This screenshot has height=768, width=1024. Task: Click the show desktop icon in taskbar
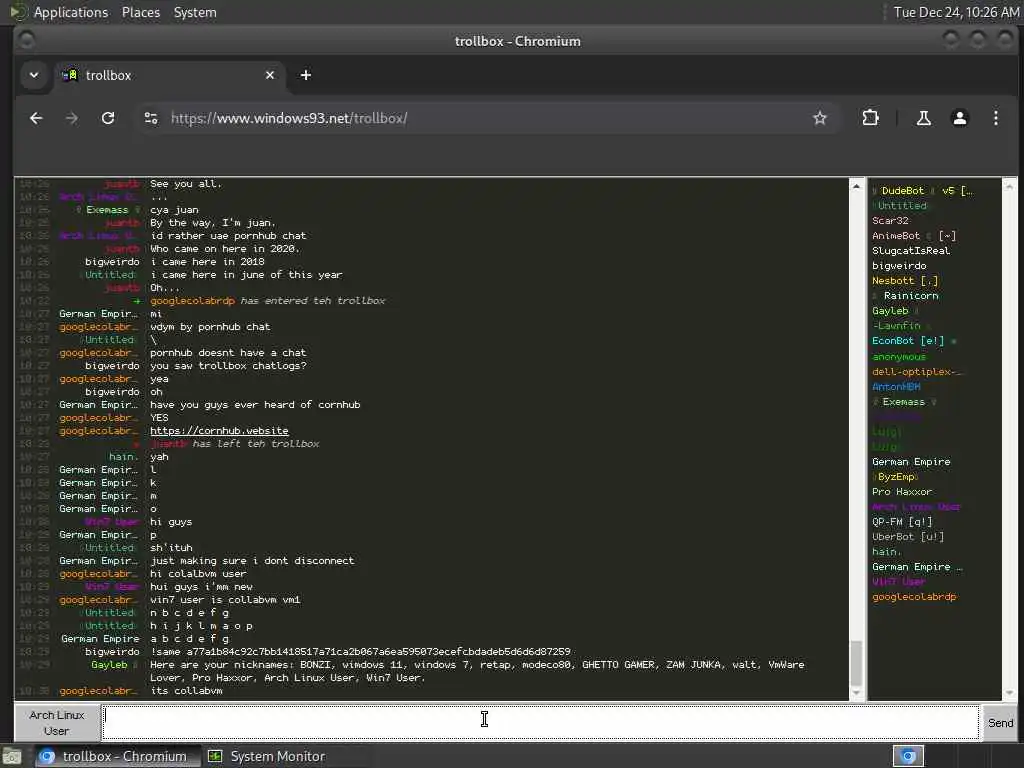point(12,757)
